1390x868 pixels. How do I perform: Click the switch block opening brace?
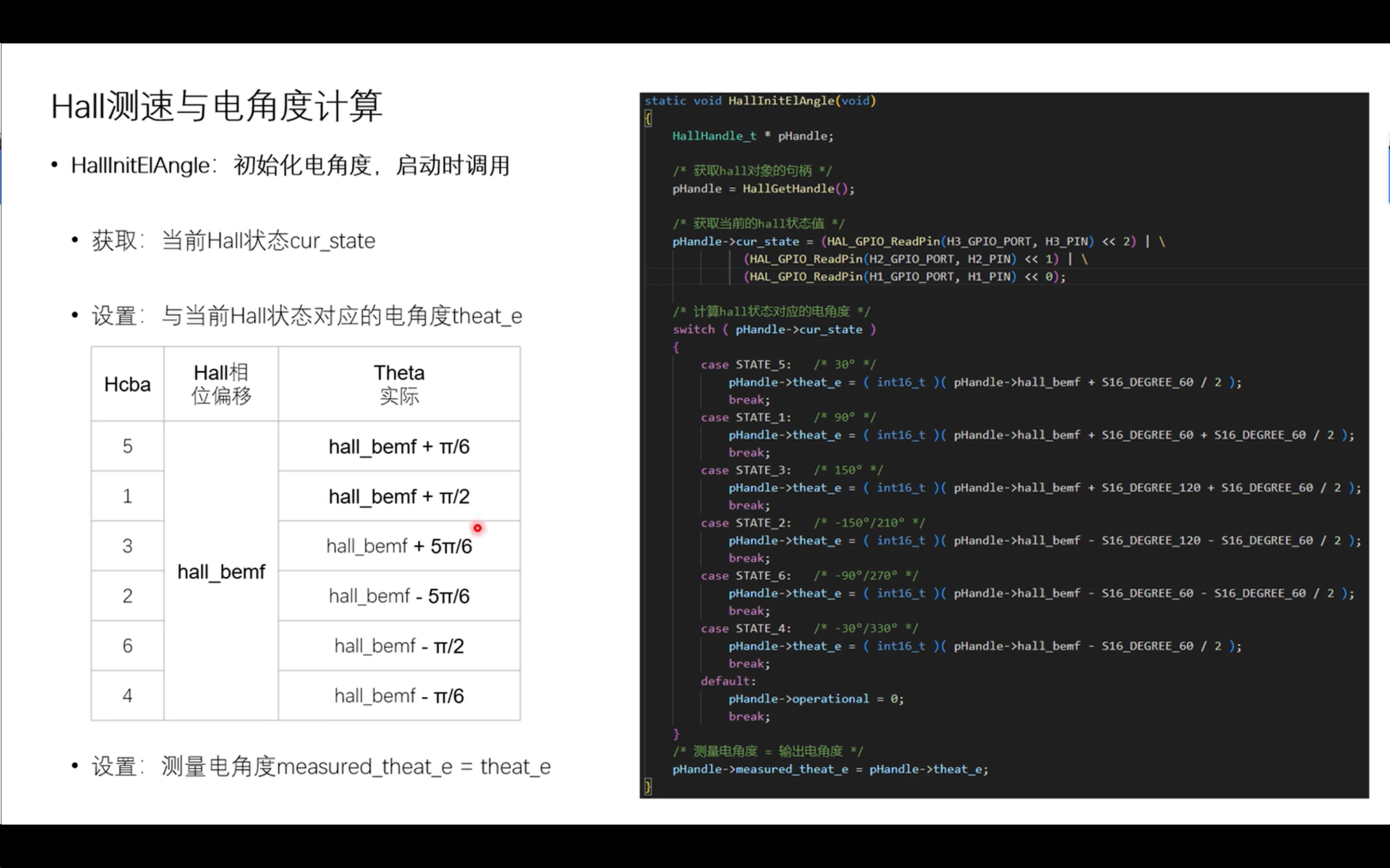coord(676,347)
